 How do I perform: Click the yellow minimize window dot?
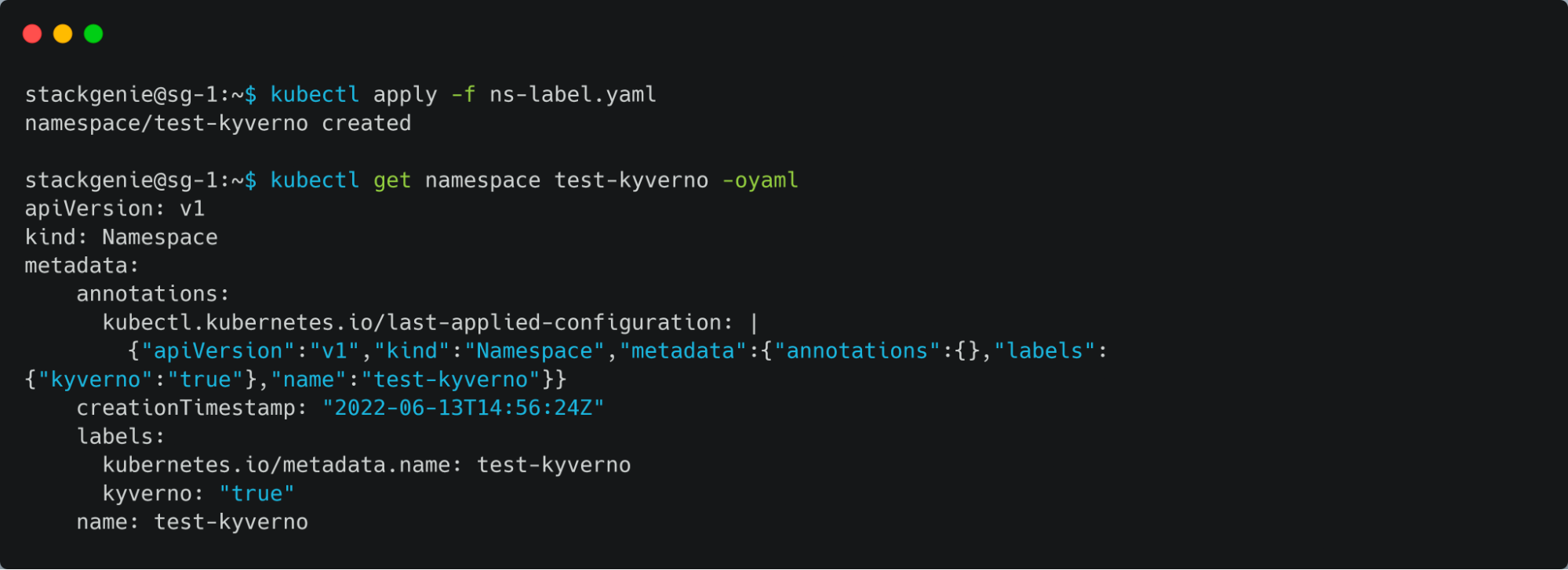63,34
